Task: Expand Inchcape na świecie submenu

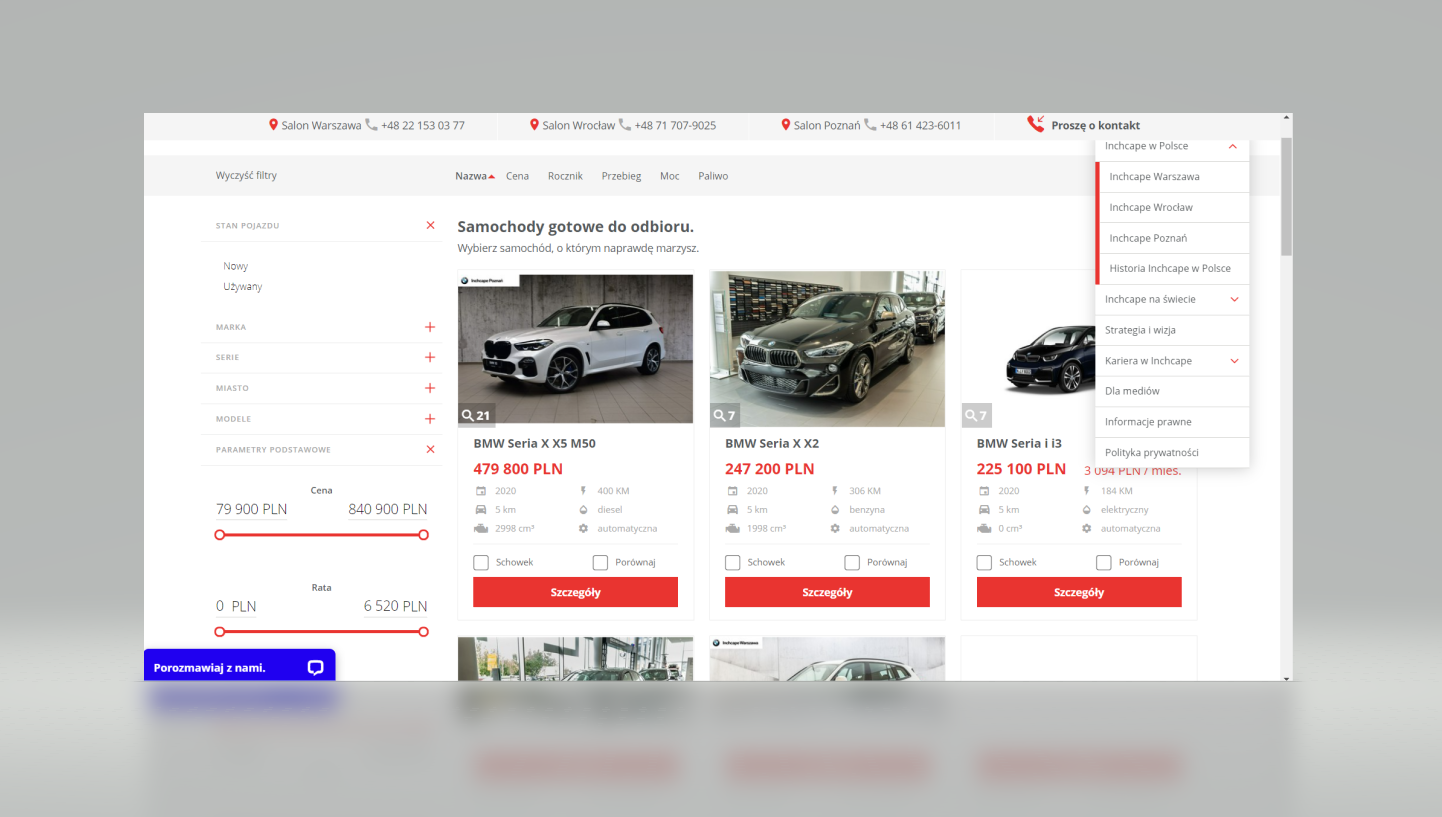Action: click(x=1234, y=300)
